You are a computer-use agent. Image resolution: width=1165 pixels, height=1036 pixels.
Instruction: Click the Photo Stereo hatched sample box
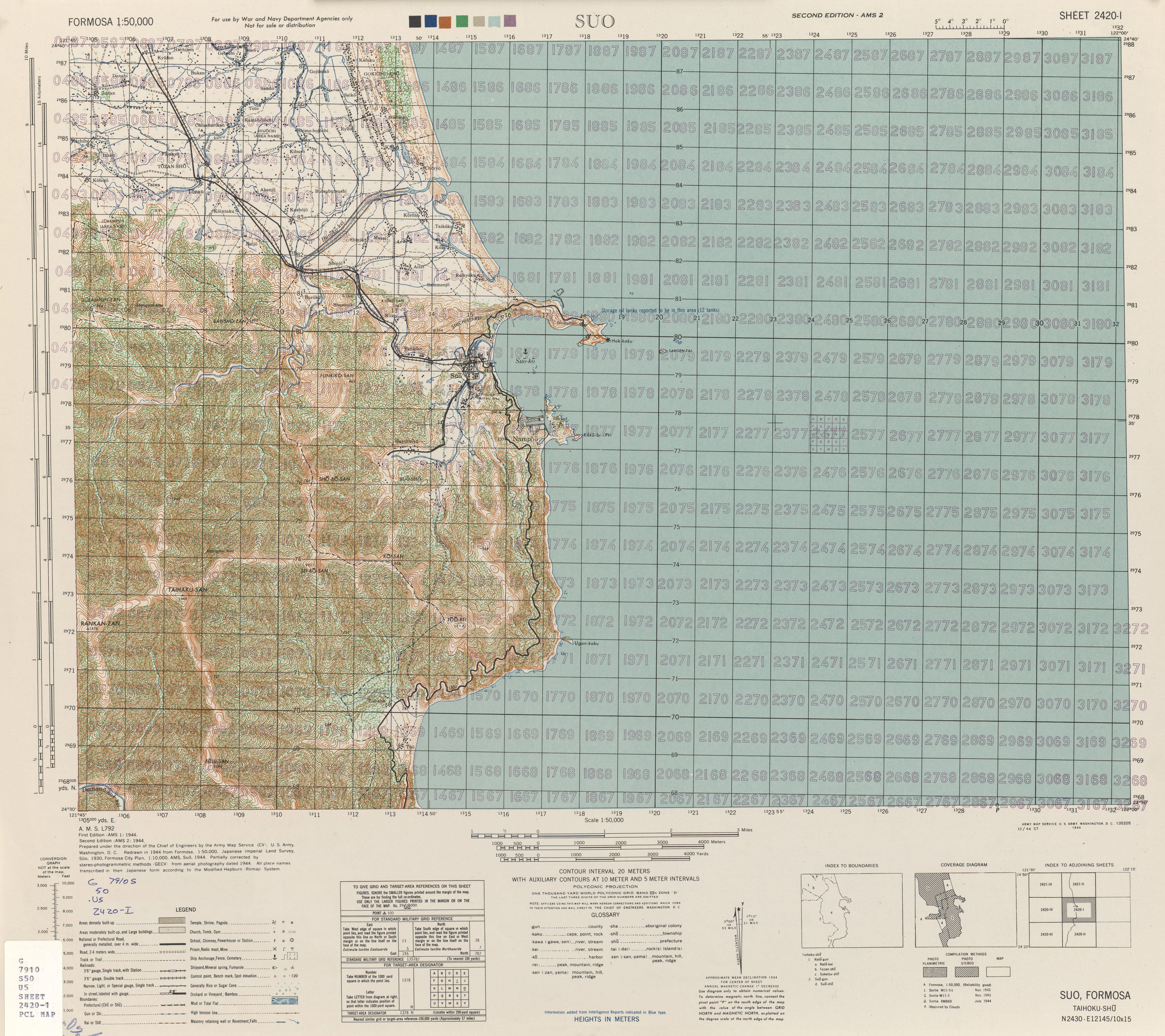point(967,972)
